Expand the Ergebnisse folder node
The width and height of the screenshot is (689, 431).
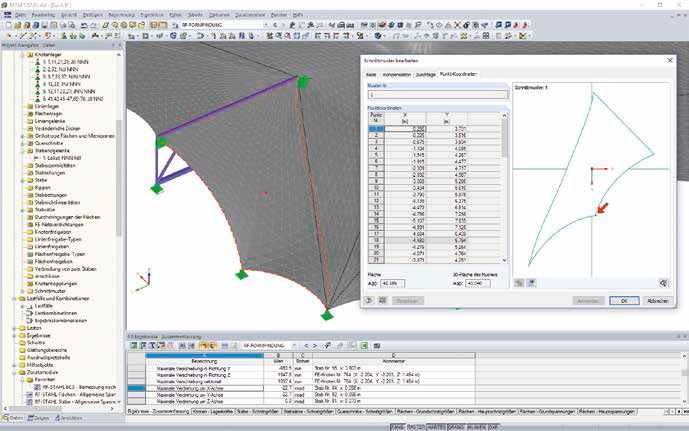15,336
